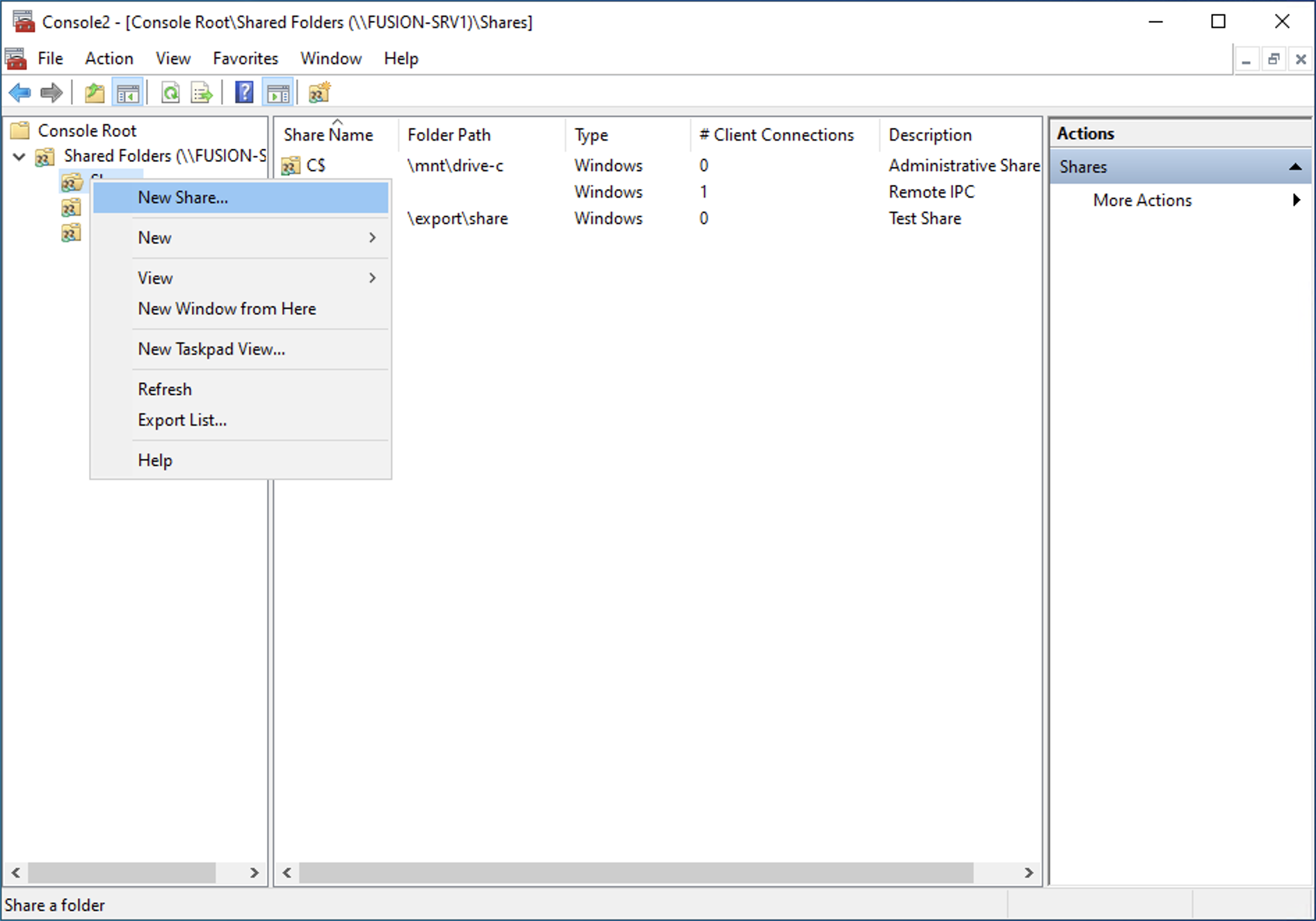Open the Favorites menu in menu bar

(x=245, y=58)
